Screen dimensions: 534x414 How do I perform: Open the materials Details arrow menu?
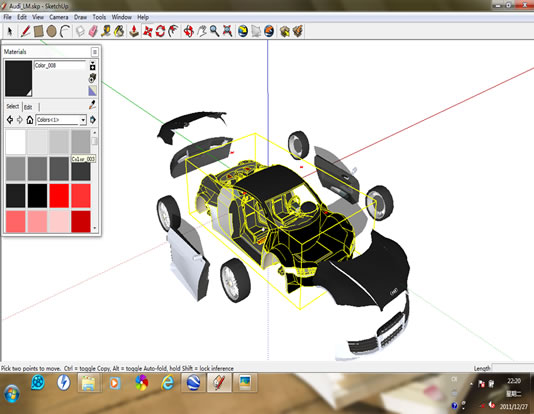pos(93,120)
